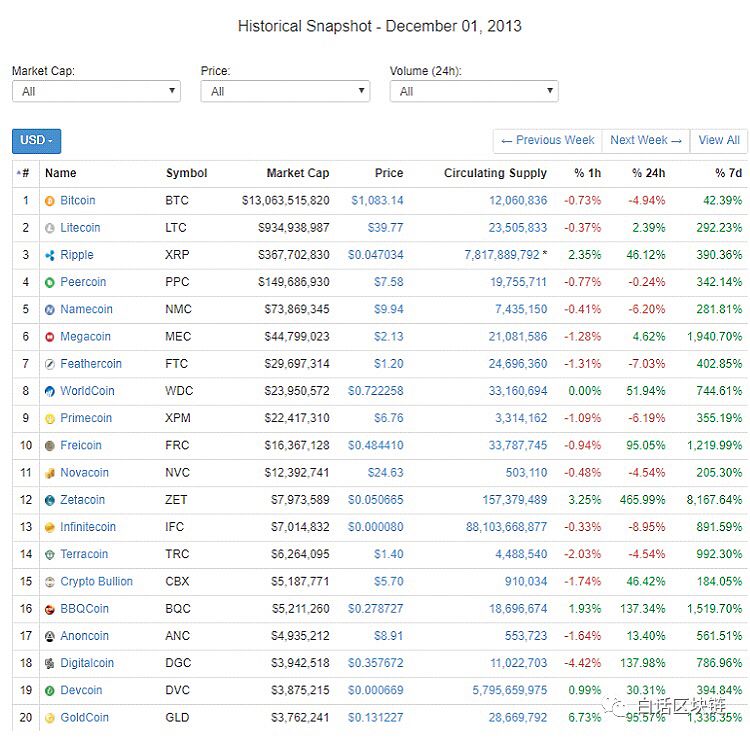
Task: Open the Litecoin name link
Action: pos(80,228)
